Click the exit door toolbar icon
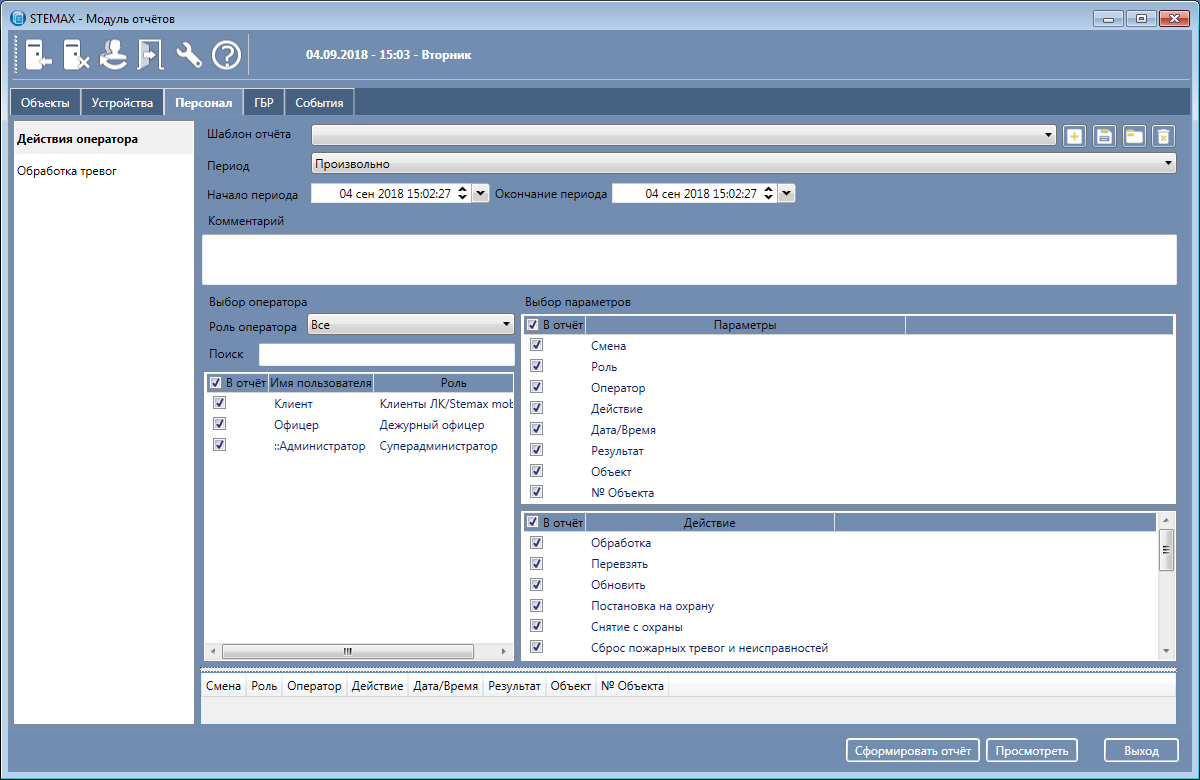The height and width of the screenshot is (780, 1200). click(150, 55)
